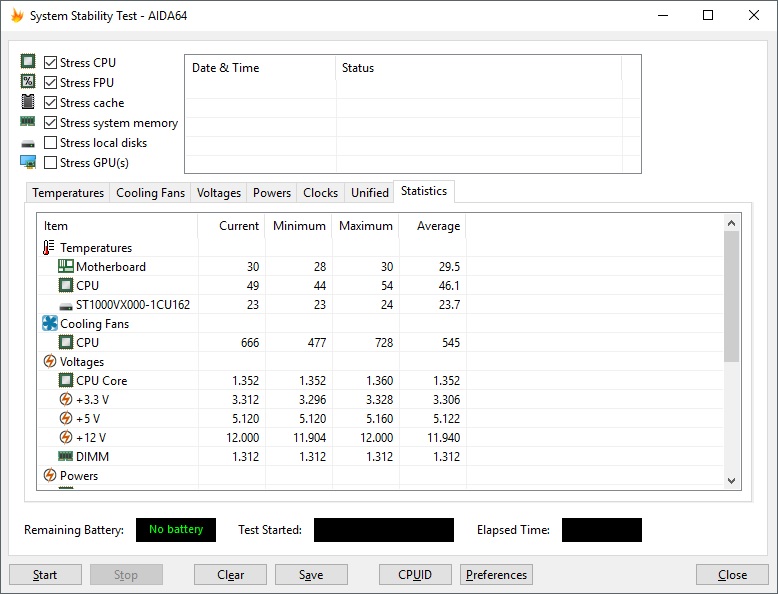
Task: Enable Stress local disks
Action: coord(50,142)
